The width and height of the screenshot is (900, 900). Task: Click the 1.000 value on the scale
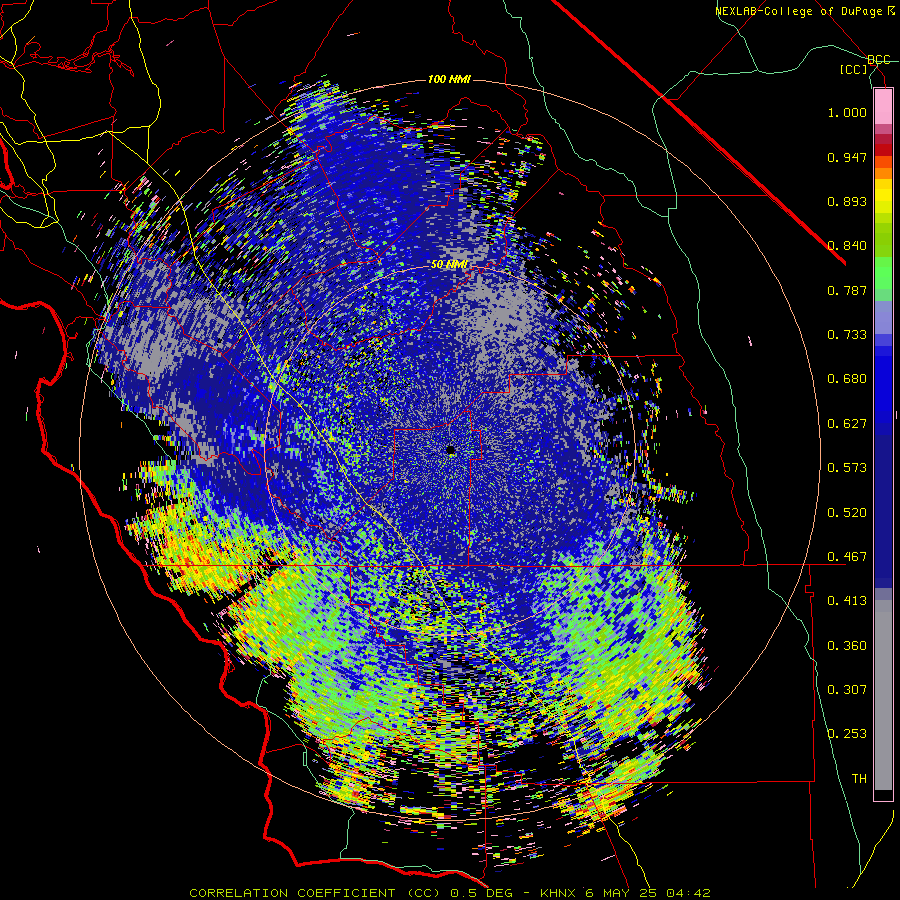(847, 112)
